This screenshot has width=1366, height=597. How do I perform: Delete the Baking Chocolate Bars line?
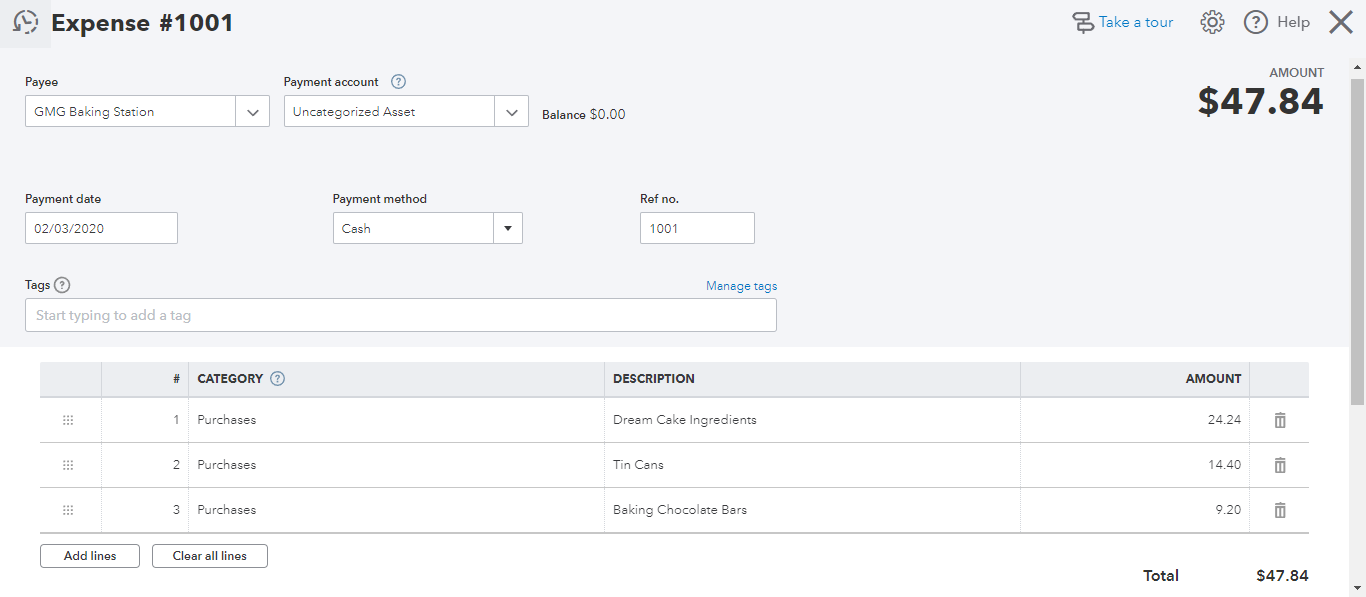point(1279,510)
